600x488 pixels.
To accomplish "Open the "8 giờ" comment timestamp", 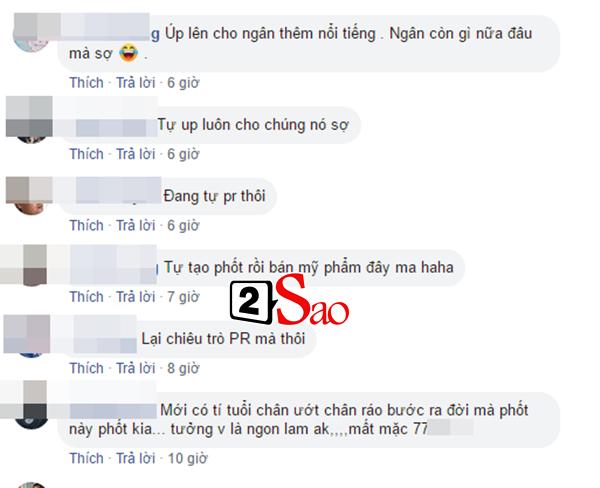I will 183,368.
